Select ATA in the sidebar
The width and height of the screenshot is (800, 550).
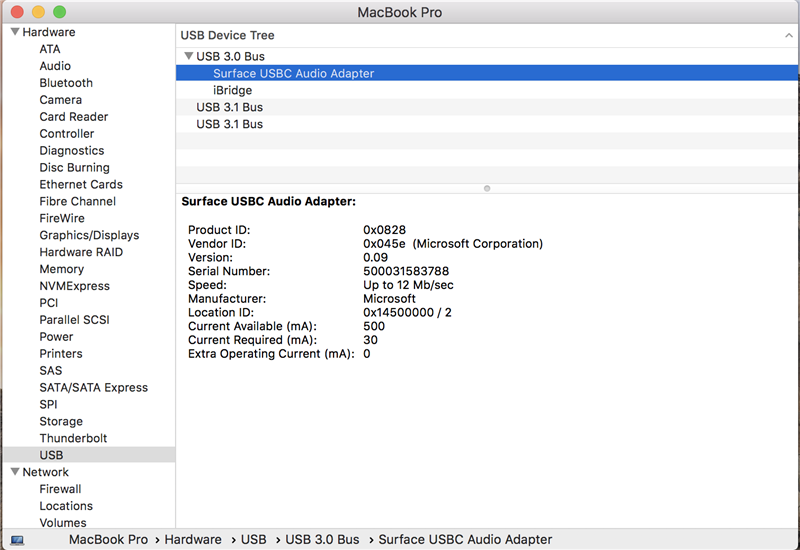(50, 49)
